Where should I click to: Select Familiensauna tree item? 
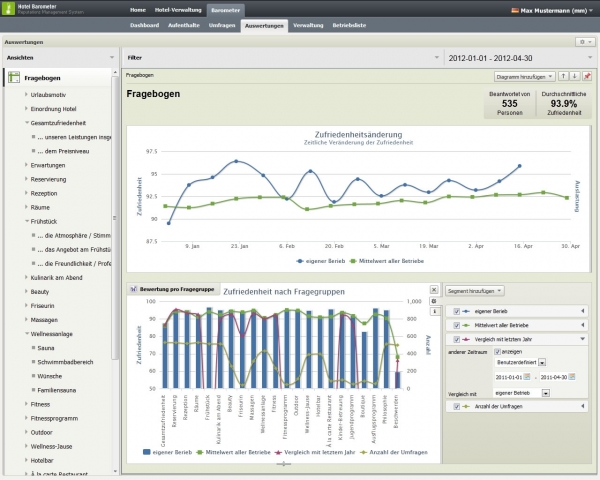(57, 390)
